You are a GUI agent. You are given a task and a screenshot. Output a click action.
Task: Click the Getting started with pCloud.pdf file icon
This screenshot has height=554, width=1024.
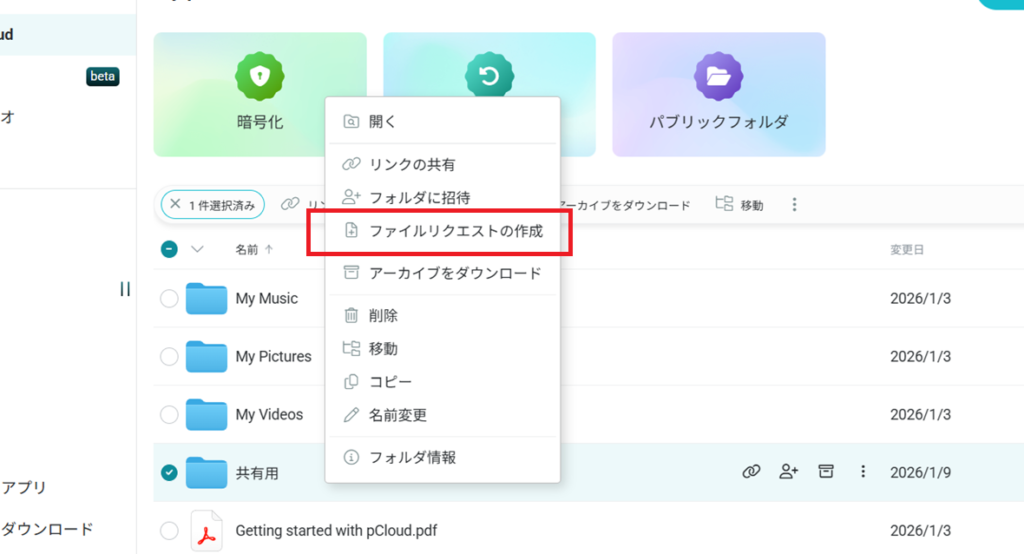(x=206, y=530)
